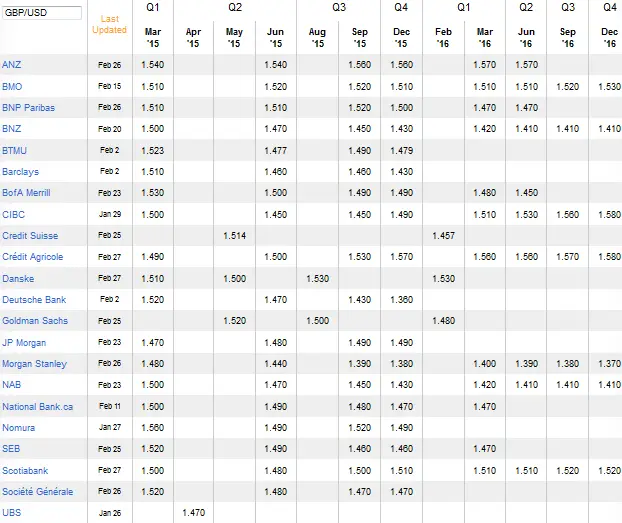Click the May '15 column header

pyautogui.click(x=234, y=38)
